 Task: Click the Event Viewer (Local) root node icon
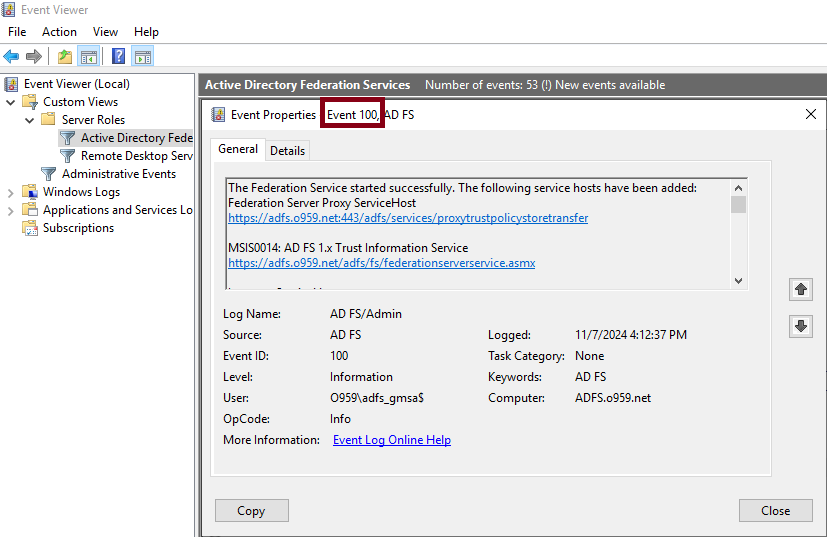tap(12, 84)
